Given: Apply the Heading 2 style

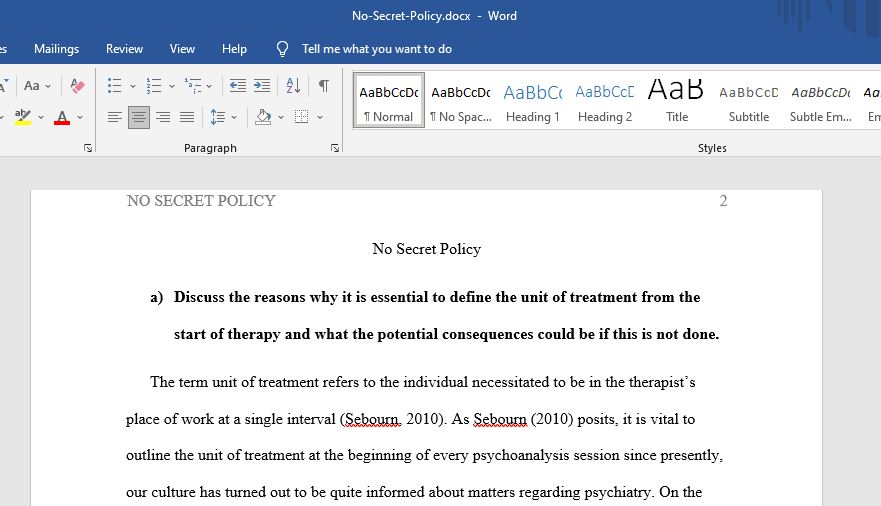Looking at the screenshot, I should [x=605, y=101].
